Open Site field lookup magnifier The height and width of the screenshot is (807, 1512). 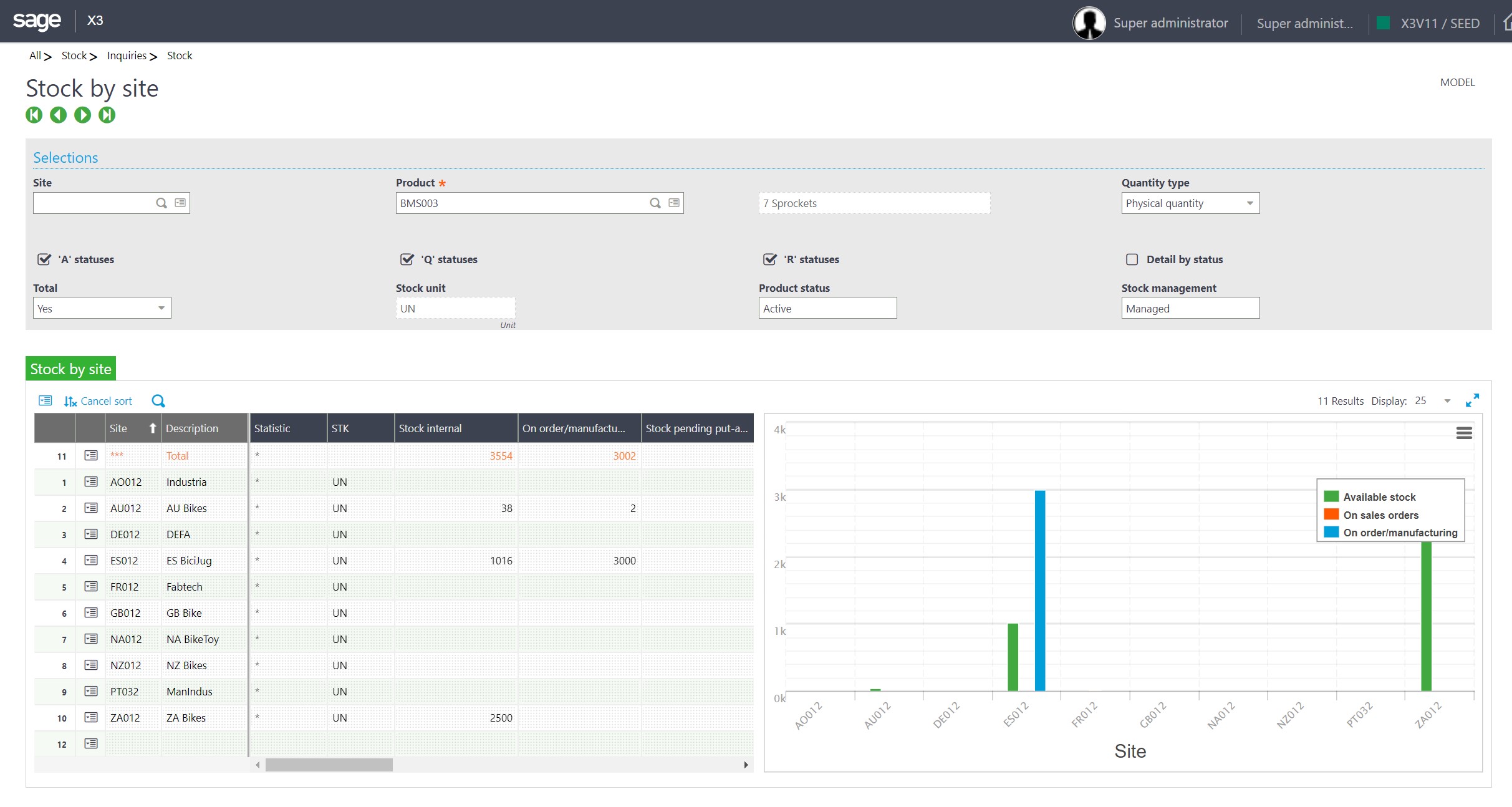(x=161, y=203)
